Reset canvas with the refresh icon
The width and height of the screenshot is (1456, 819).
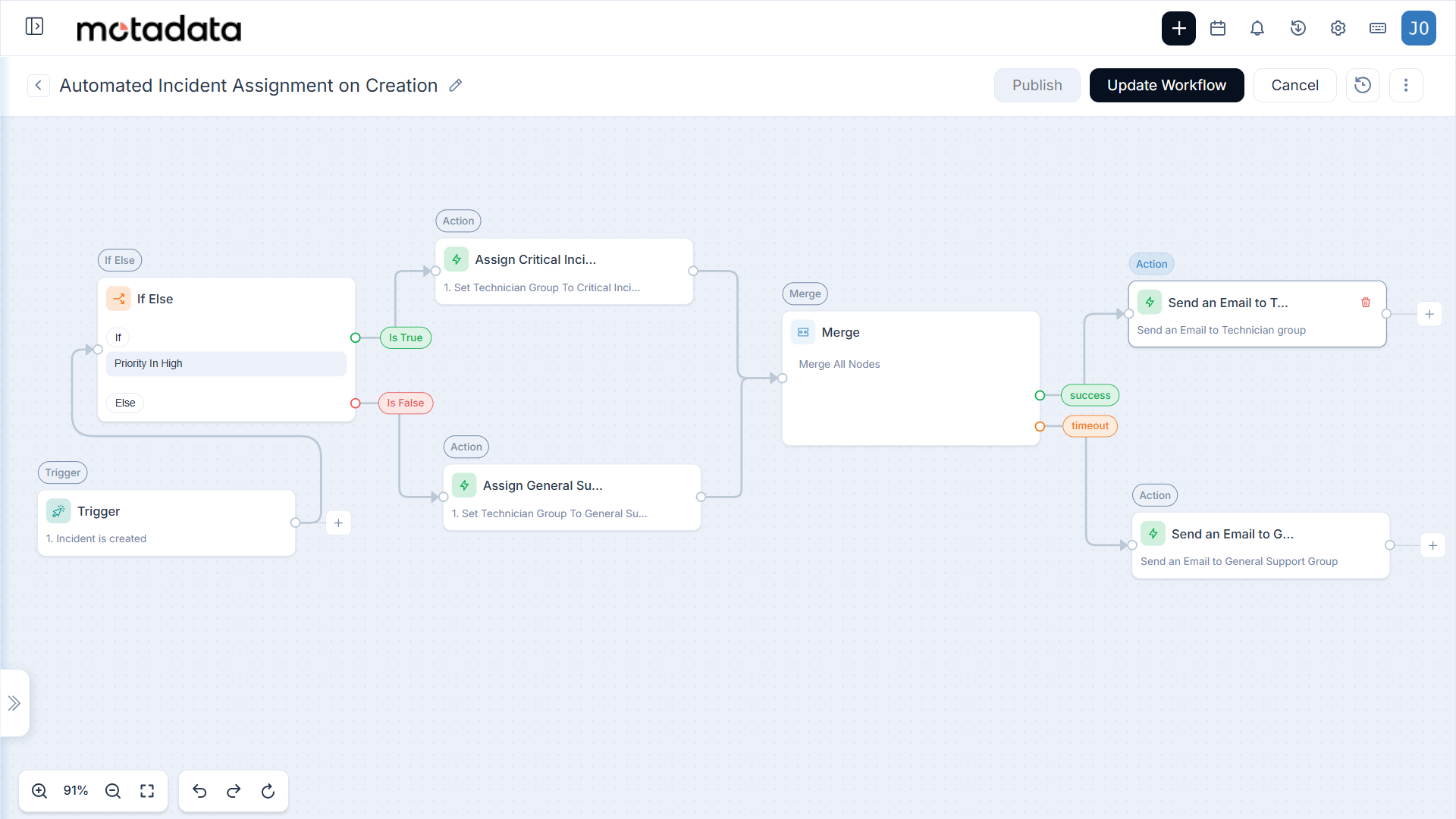tap(268, 791)
